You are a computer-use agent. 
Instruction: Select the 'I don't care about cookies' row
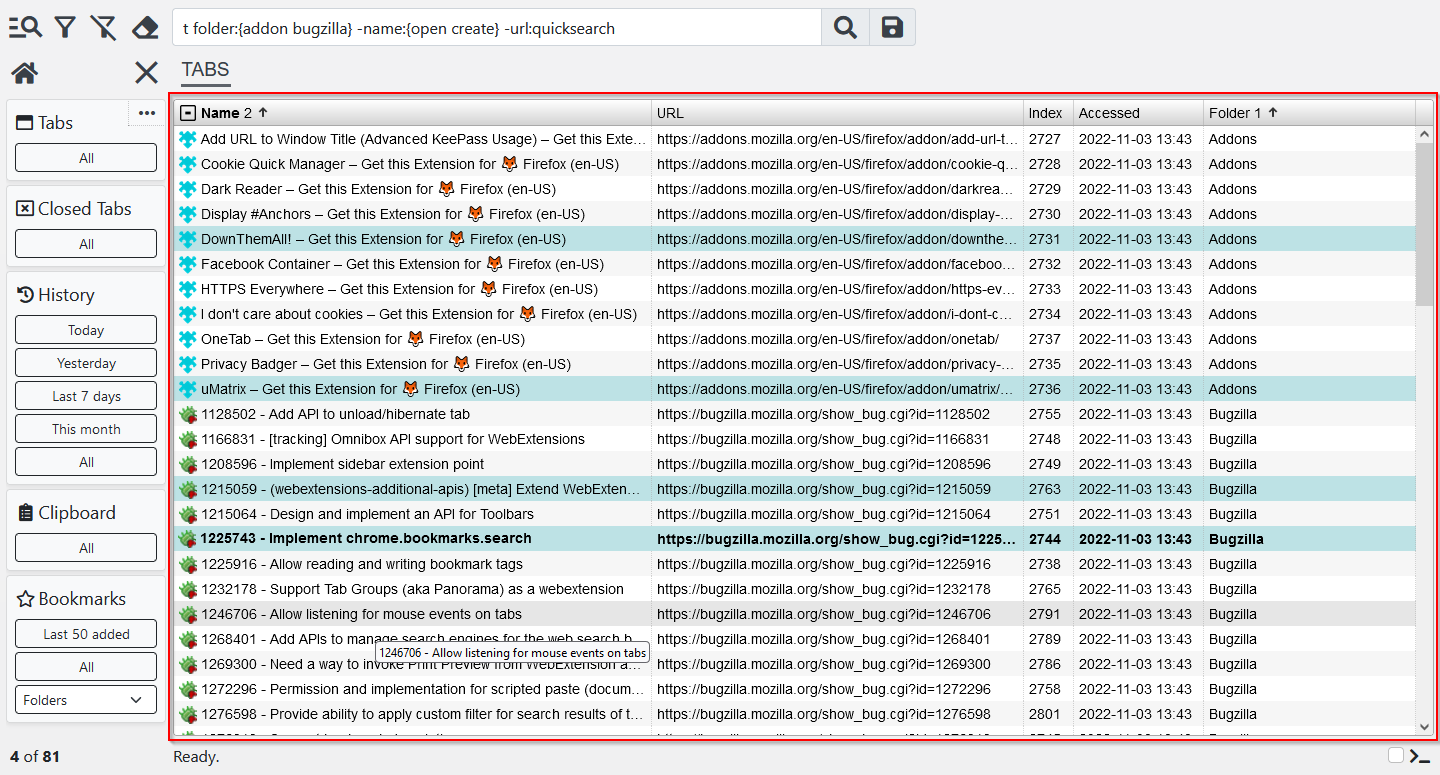pyautogui.click(x=795, y=314)
